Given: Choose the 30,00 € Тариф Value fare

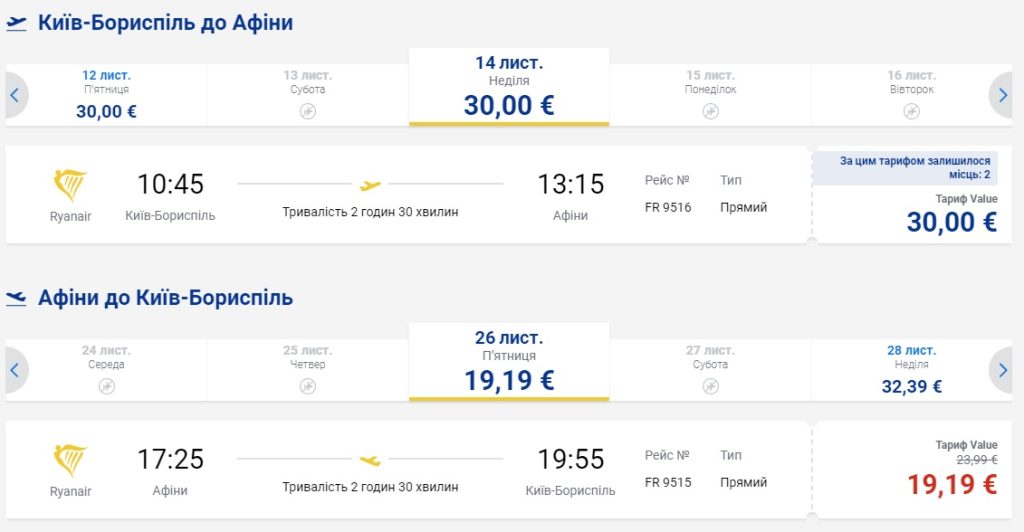Looking at the screenshot, I should pyautogui.click(x=951, y=221).
